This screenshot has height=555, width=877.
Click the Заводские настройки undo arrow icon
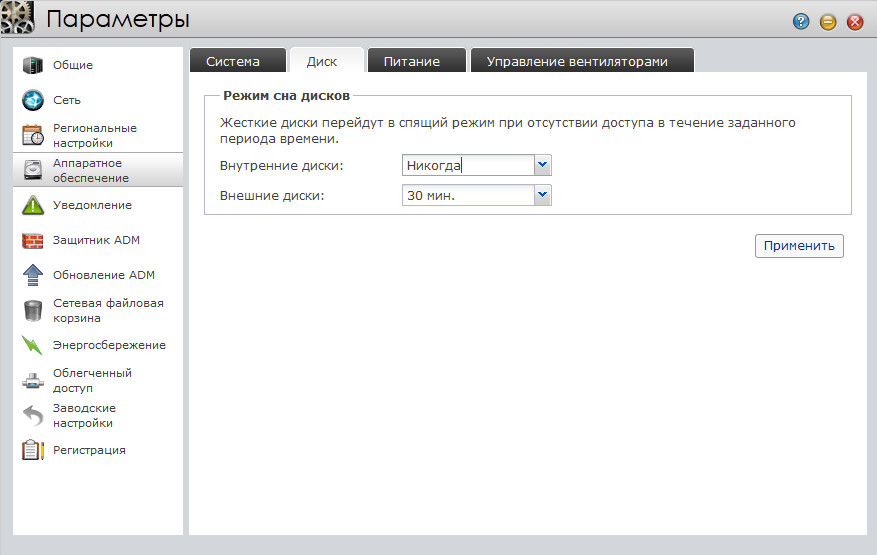(x=33, y=415)
